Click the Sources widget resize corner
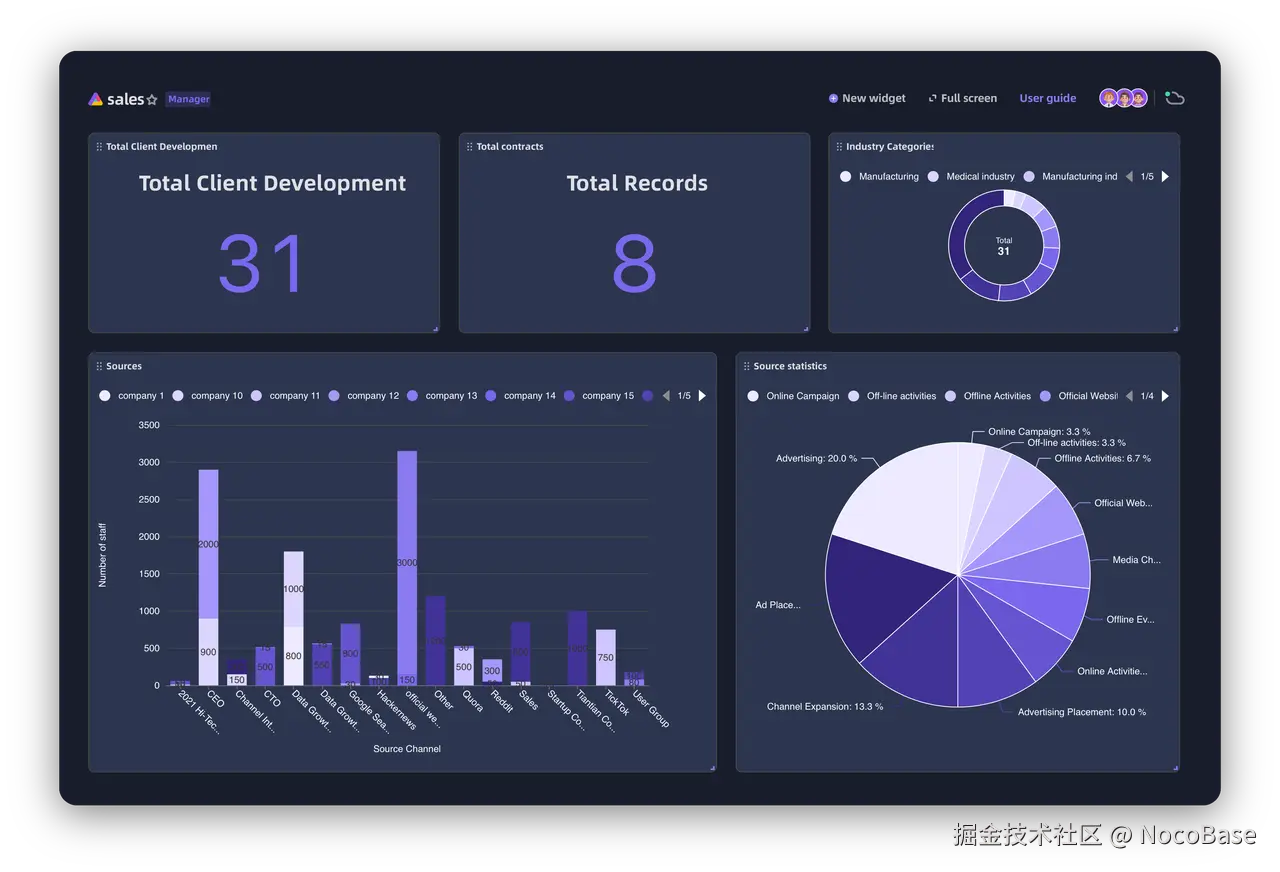The image size is (1280, 872). click(x=712, y=767)
